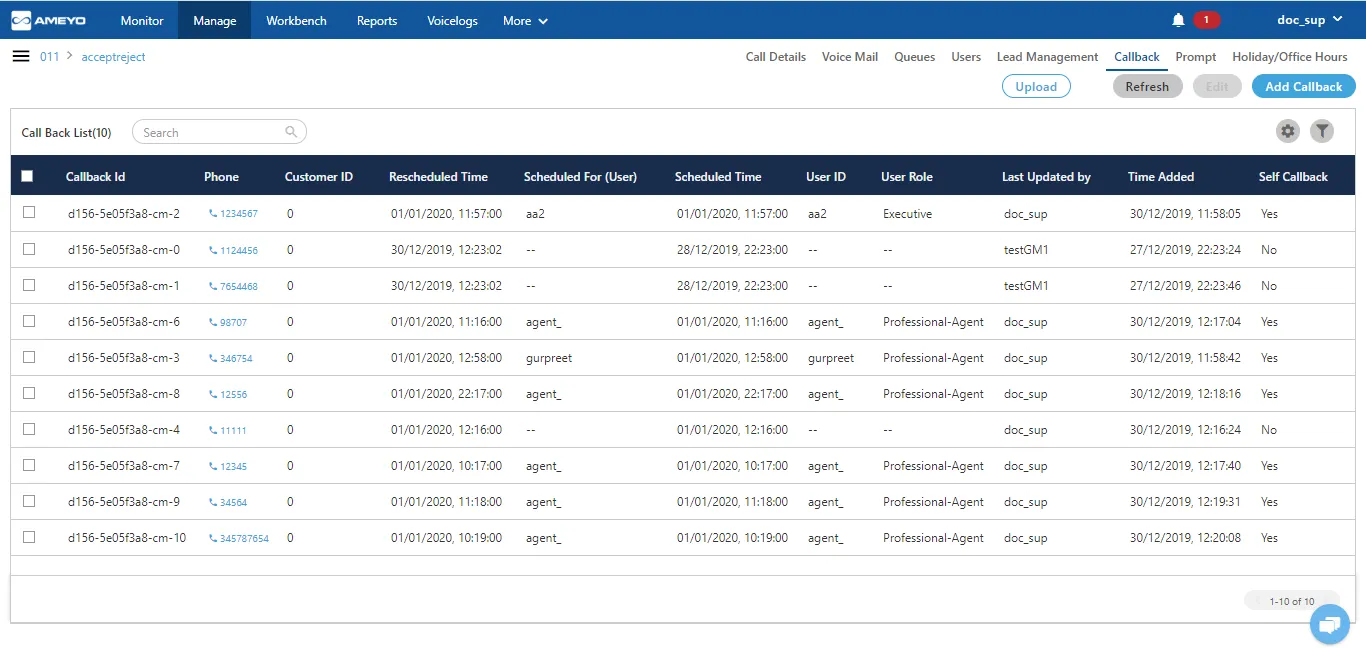Screen dimensions: 1366x648
Task: Sort by the Callback Id column header
Action: [96, 177]
